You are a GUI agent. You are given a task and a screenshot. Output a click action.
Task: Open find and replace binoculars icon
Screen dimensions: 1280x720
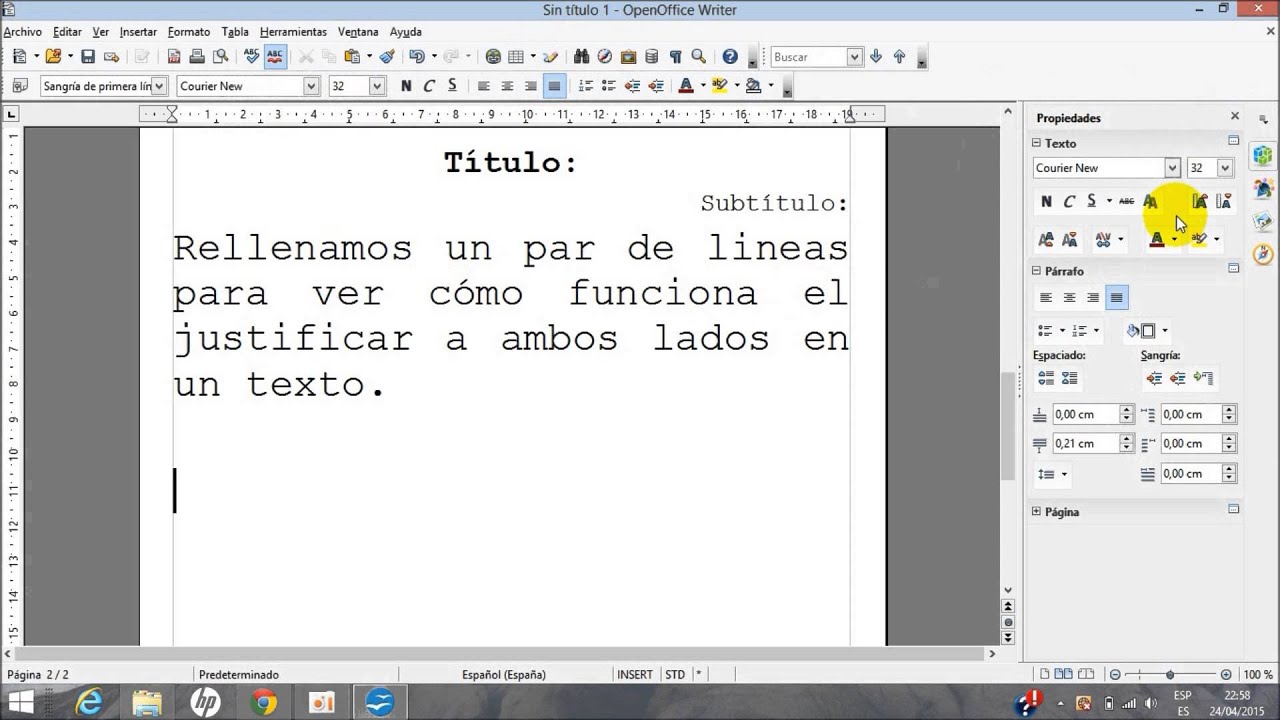click(581, 57)
